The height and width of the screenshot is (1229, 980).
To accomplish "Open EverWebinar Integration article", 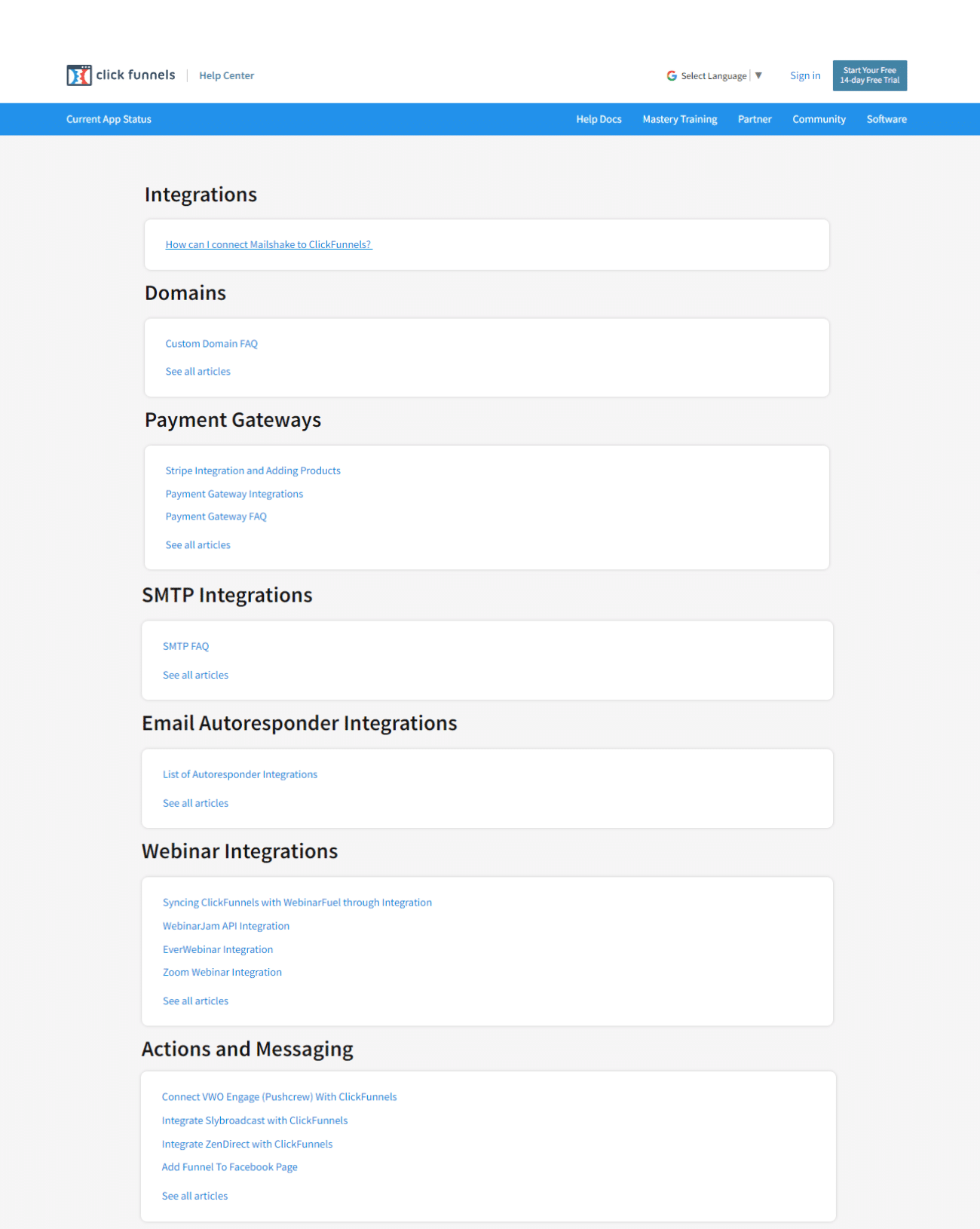I will click(x=217, y=949).
